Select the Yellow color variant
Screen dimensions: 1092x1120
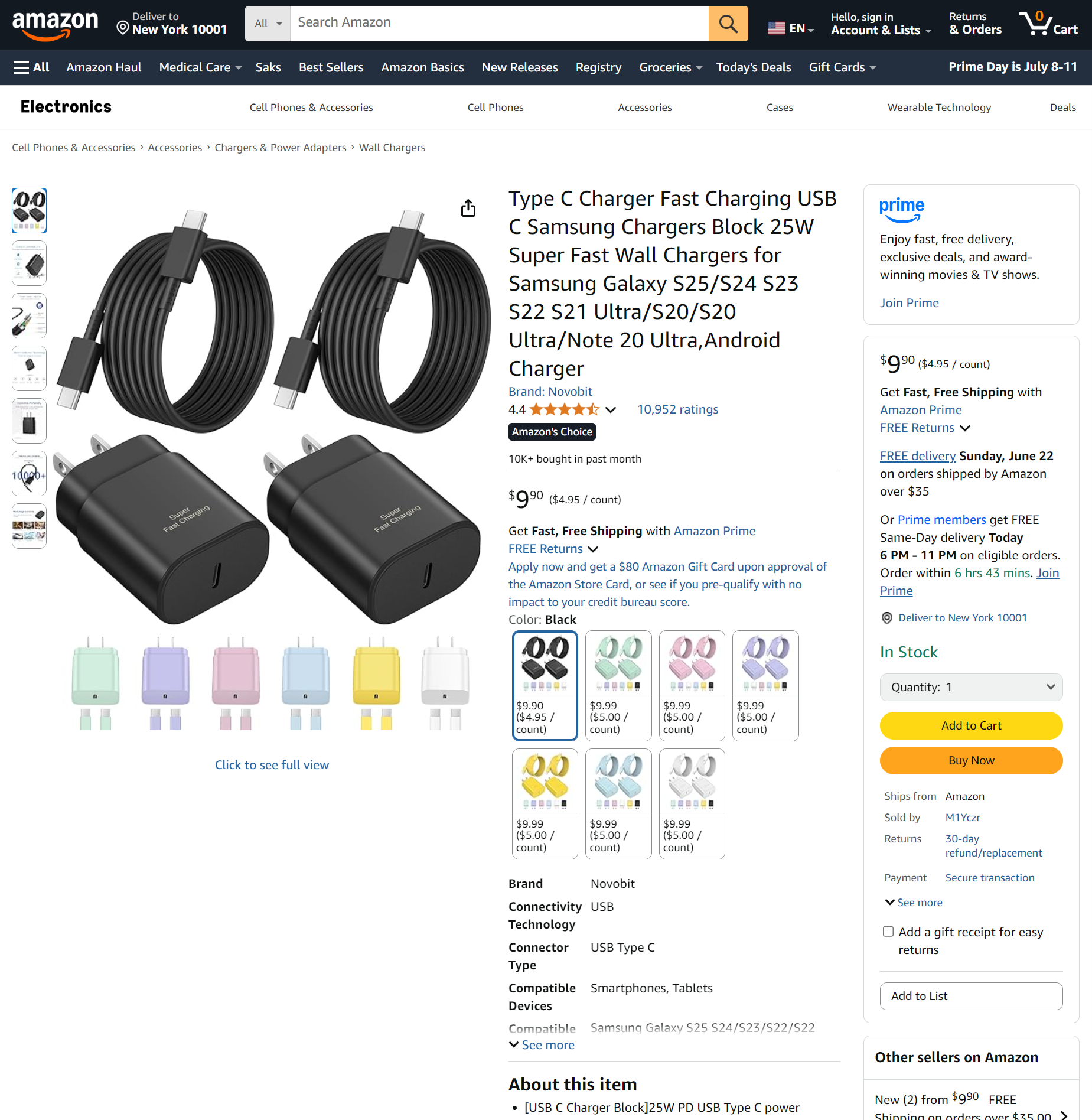tap(545, 803)
